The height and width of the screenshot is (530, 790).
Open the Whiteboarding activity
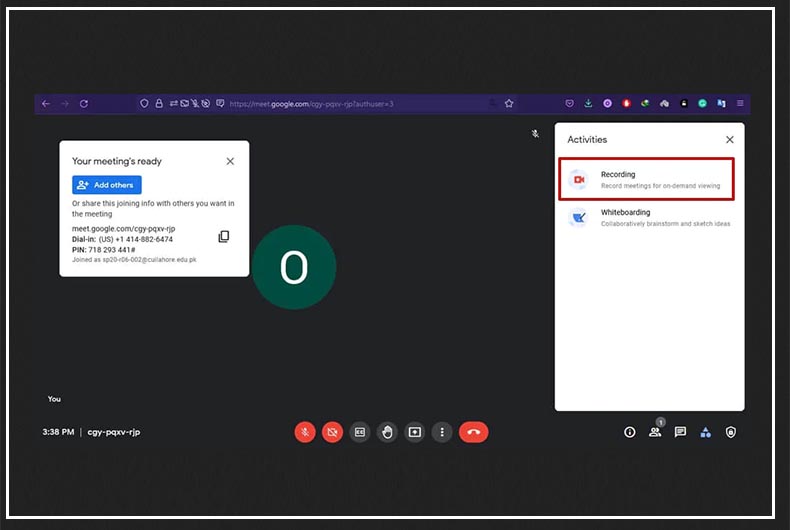click(x=649, y=218)
